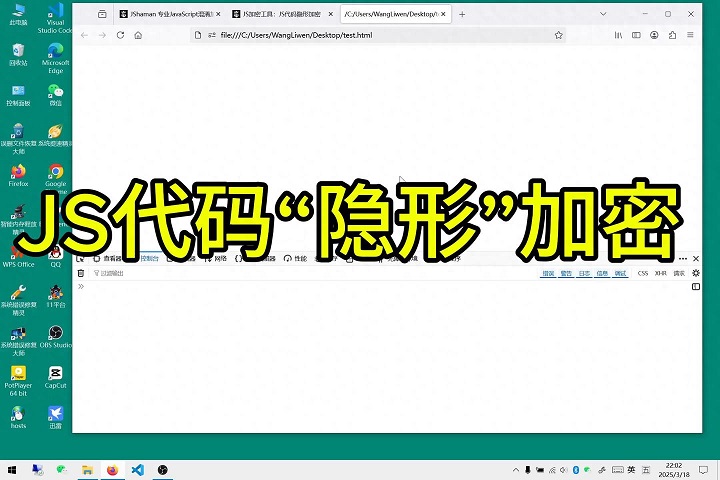Open the Firefox library icon
The height and width of the screenshot is (480, 720).
pyautogui.click(x=618, y=35)
